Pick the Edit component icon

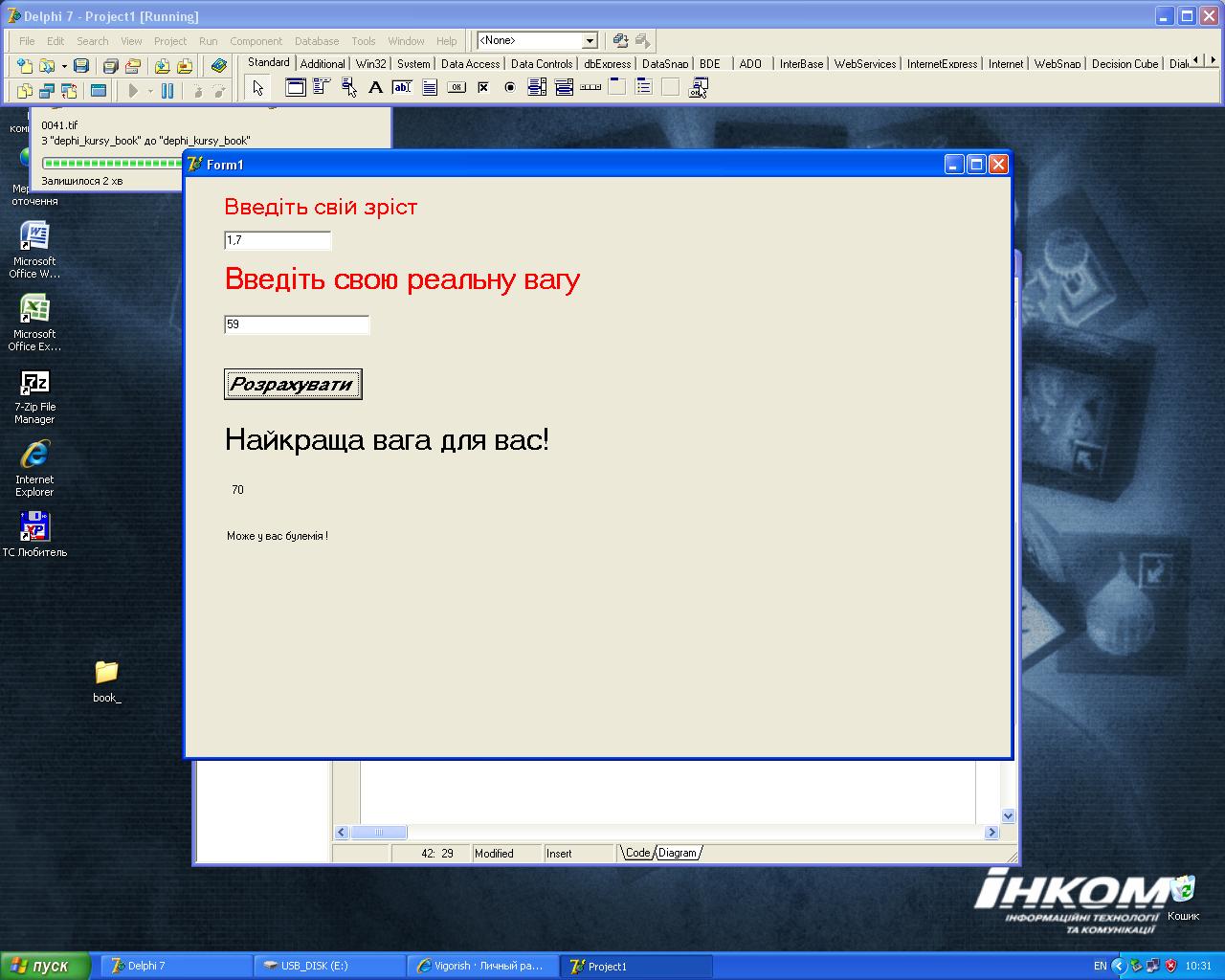(x=402, y=88)
